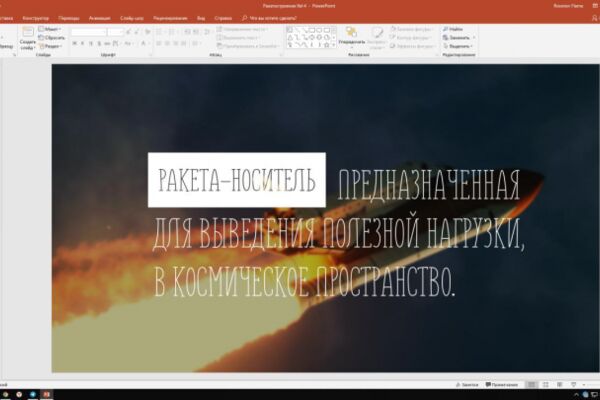Switch to Slide Sorter view

pos(546,384)
